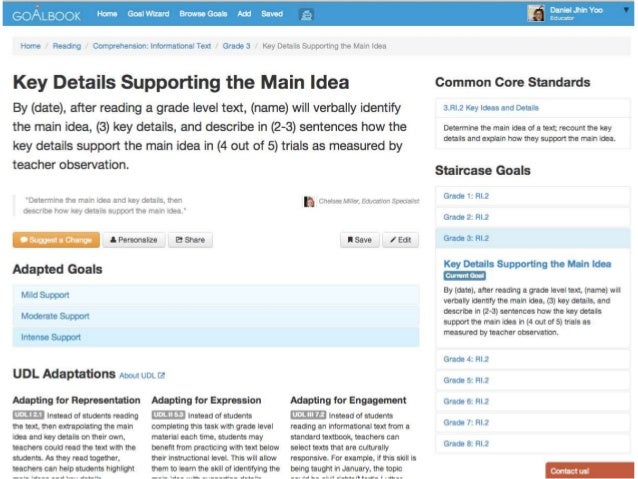Open the About UDL external link
Image resolution: width=638 pixels, height=479 pixels.
pos(142,375)
